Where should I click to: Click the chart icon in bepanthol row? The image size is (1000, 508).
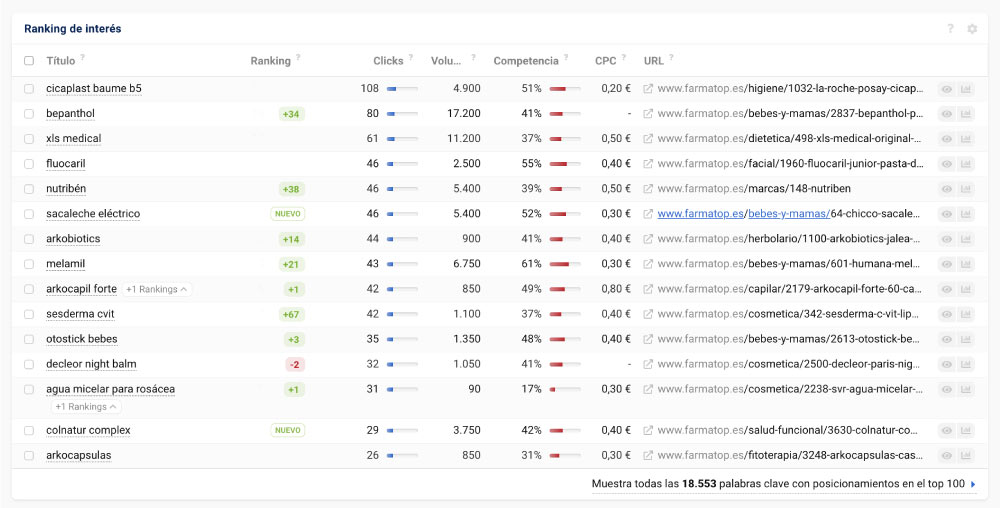click(966, 113)
